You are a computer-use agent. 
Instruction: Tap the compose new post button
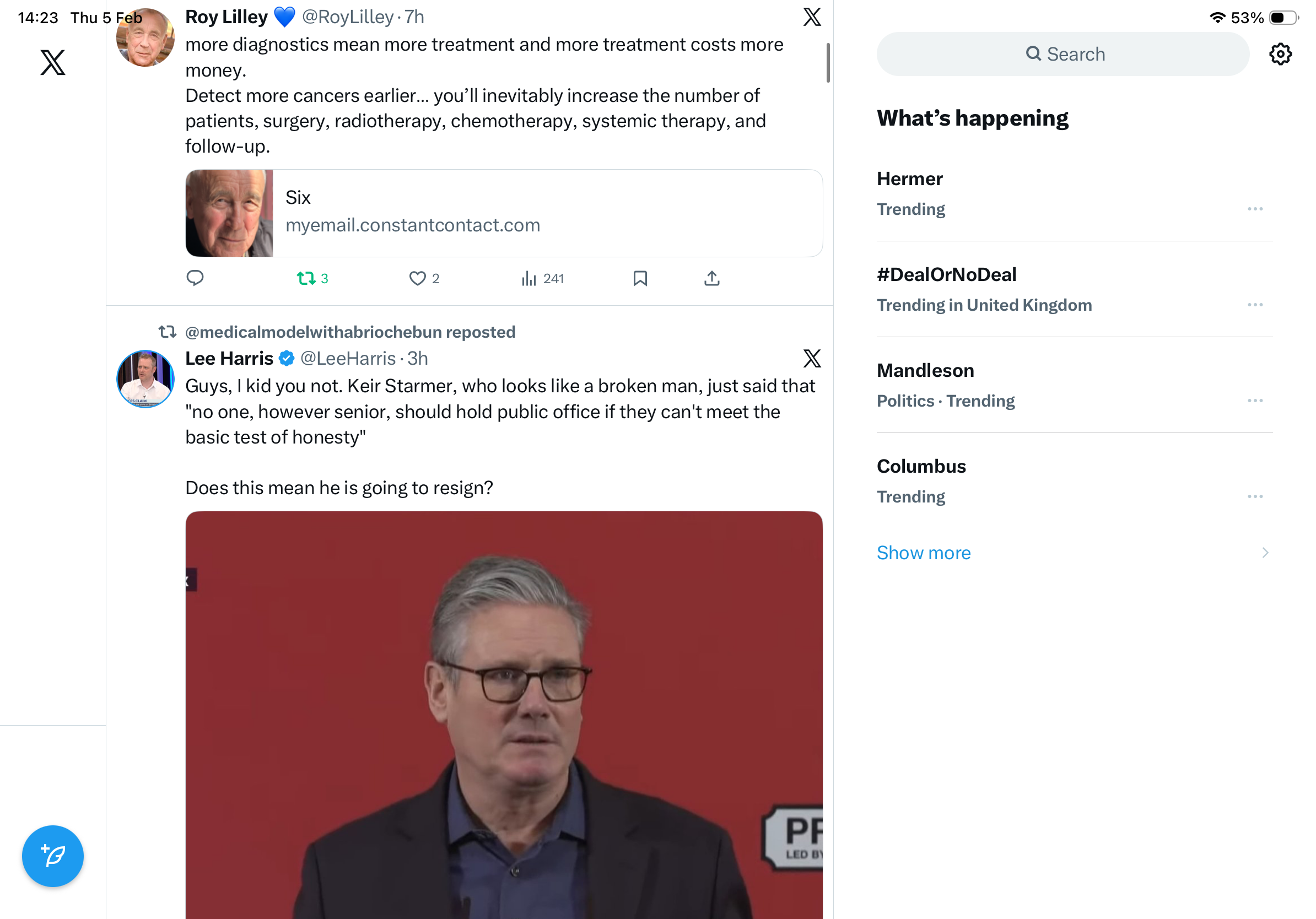(53, 856)
